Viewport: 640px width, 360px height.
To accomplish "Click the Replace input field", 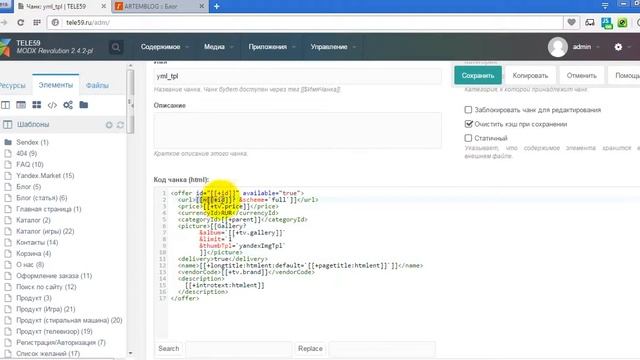I will tap(382, 349).
